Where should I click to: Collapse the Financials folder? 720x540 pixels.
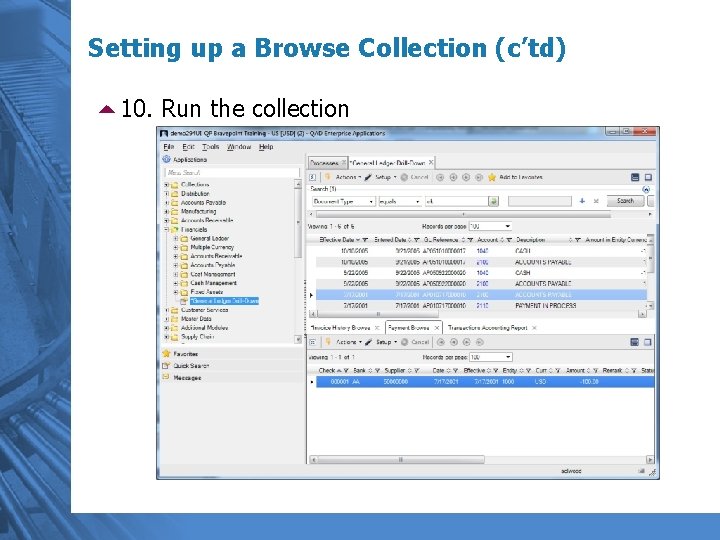[167, 229]
